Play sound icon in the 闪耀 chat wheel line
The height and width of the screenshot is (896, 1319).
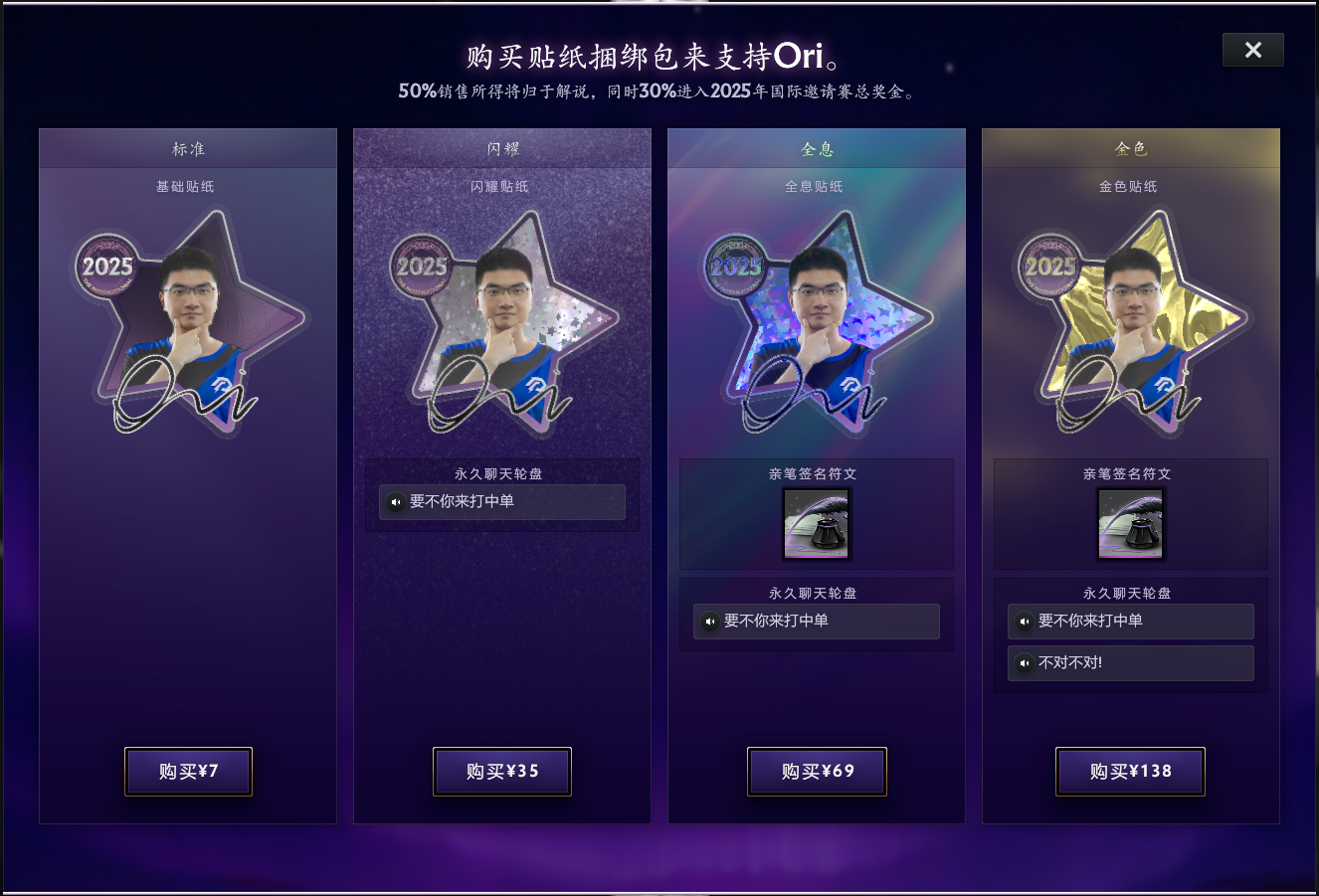coord(396,502)
